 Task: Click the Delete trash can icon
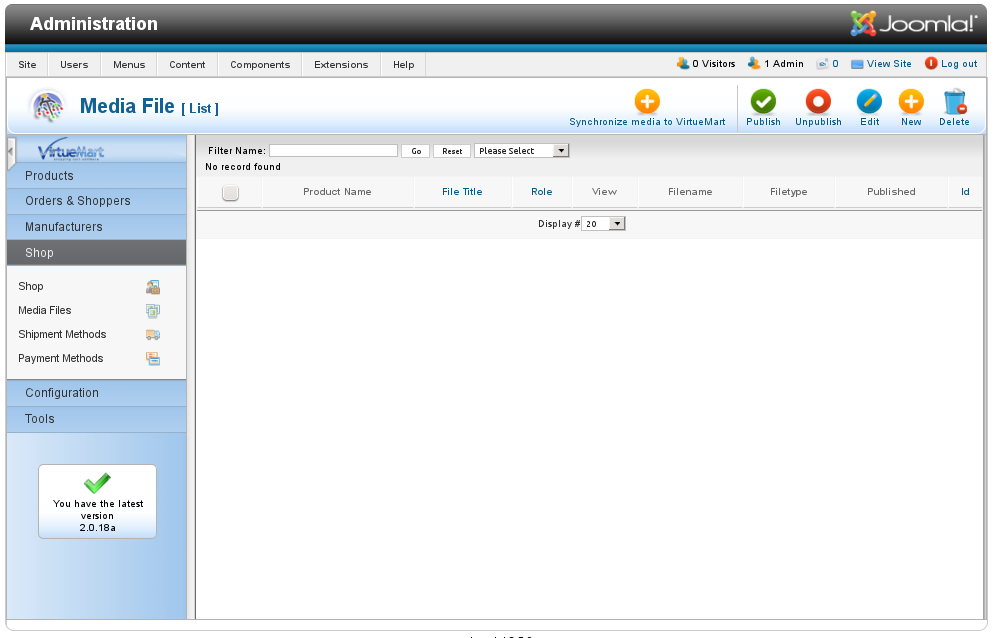954,102
